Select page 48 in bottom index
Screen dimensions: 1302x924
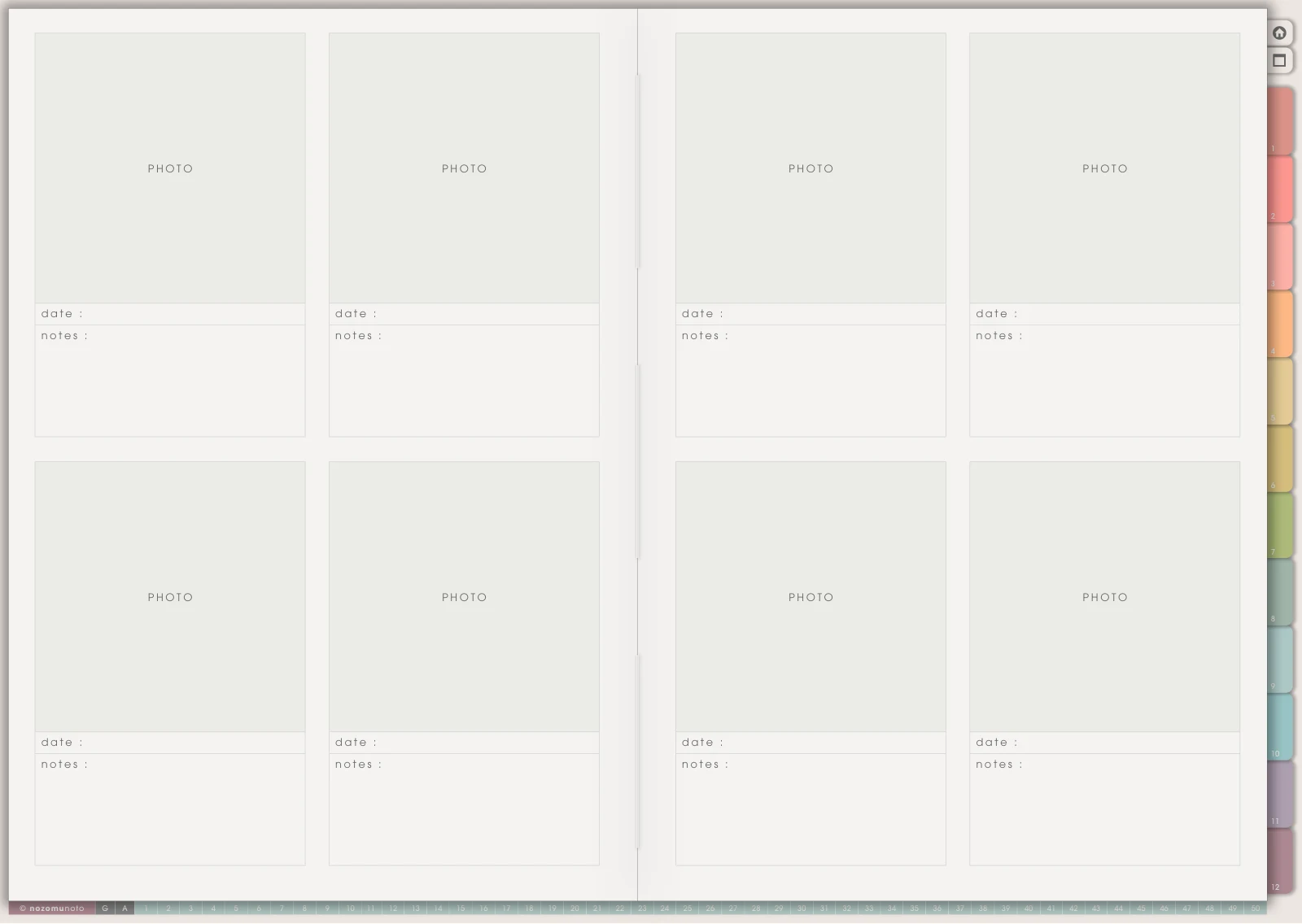click(1209, 909)
